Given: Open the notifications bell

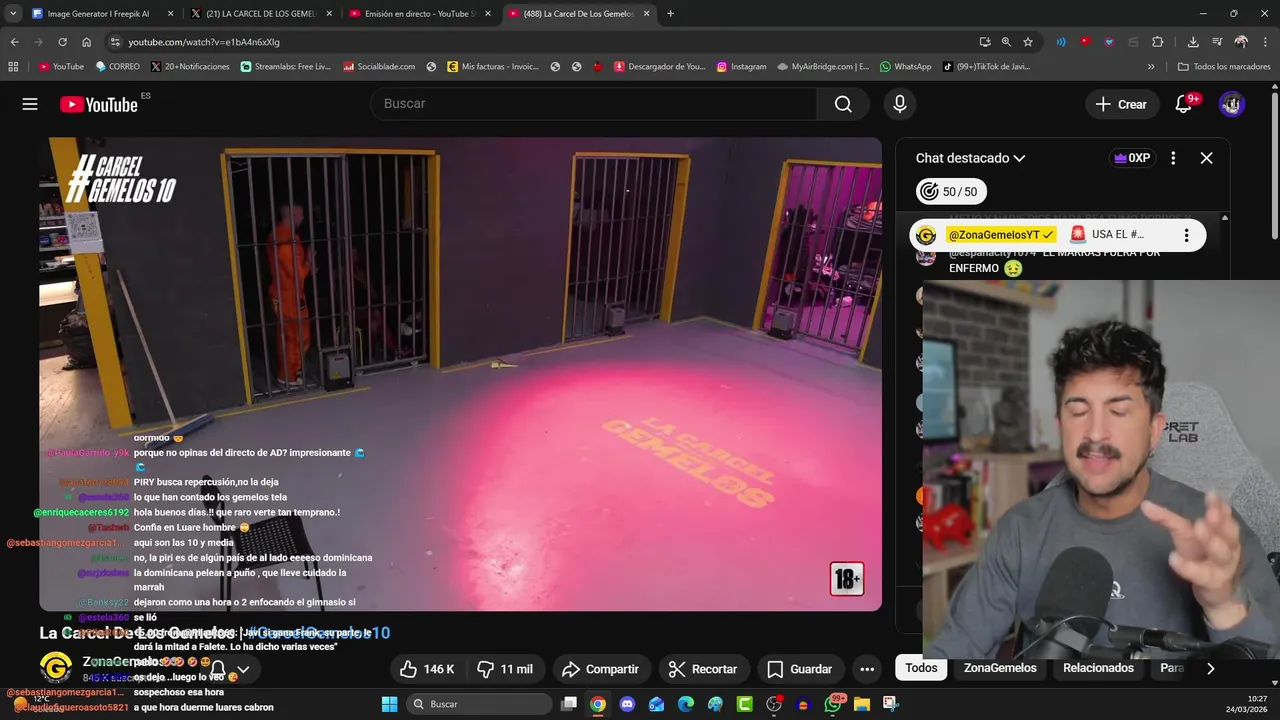Looking at the screenshot, I should (x=1183, y=104).
